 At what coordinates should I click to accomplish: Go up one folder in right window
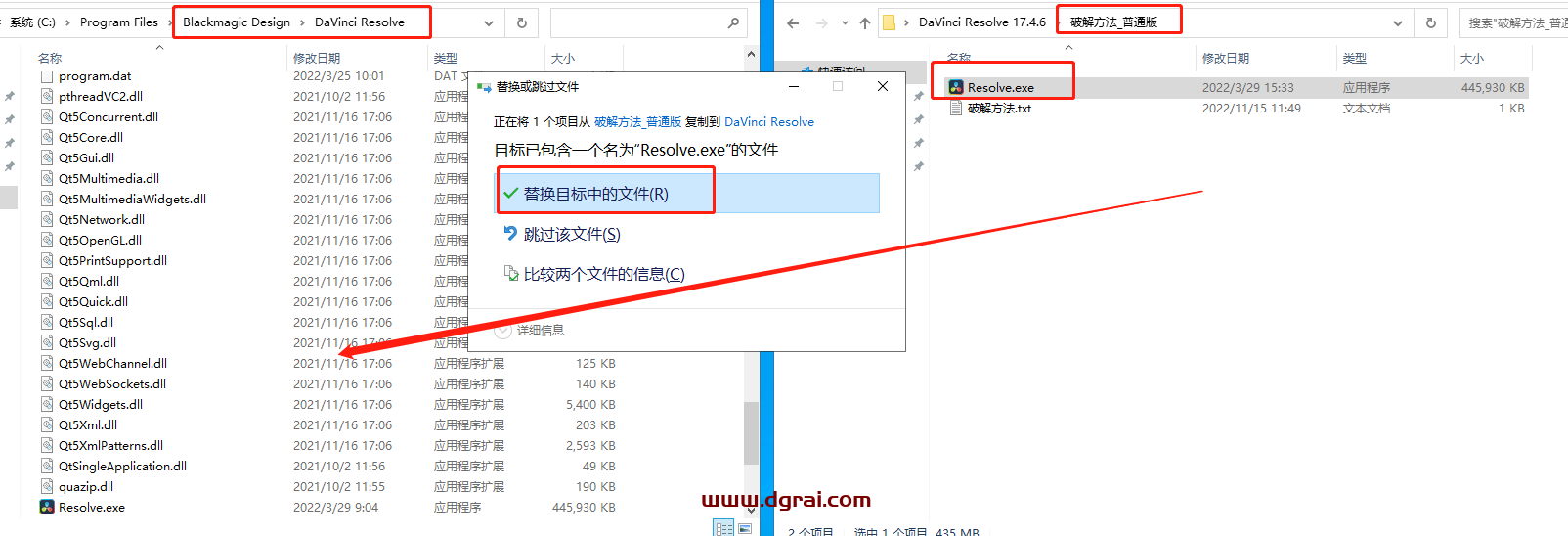click(x=865, y=22)
